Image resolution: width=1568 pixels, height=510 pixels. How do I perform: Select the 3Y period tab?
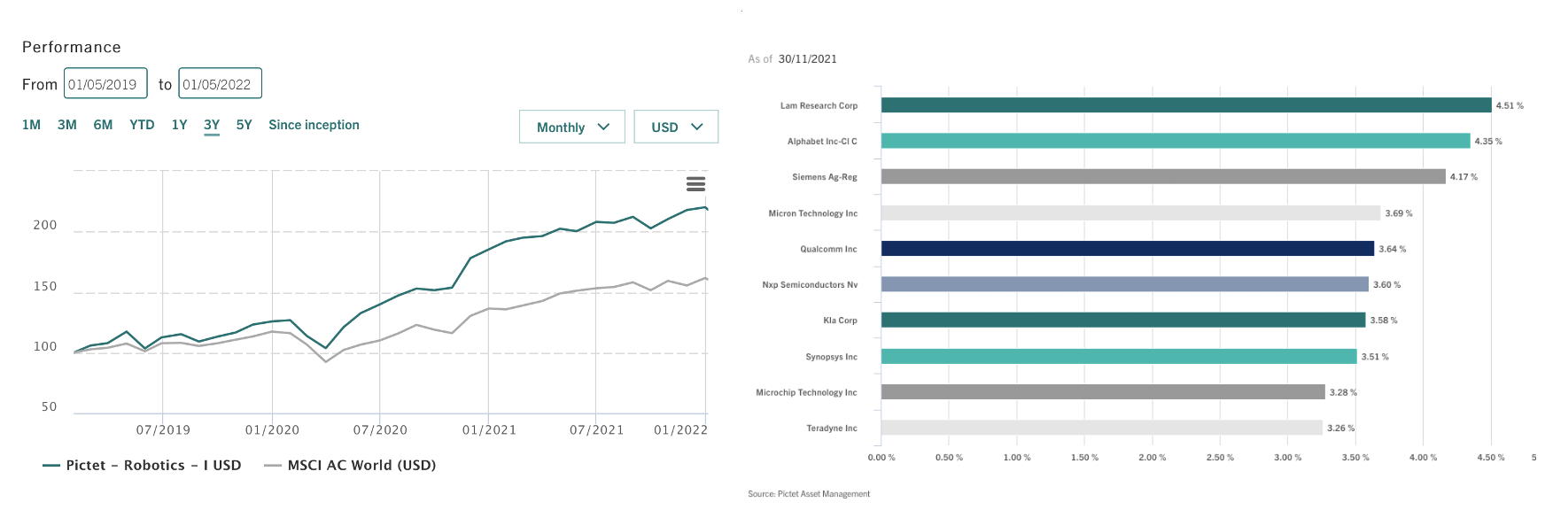point(212,125)
